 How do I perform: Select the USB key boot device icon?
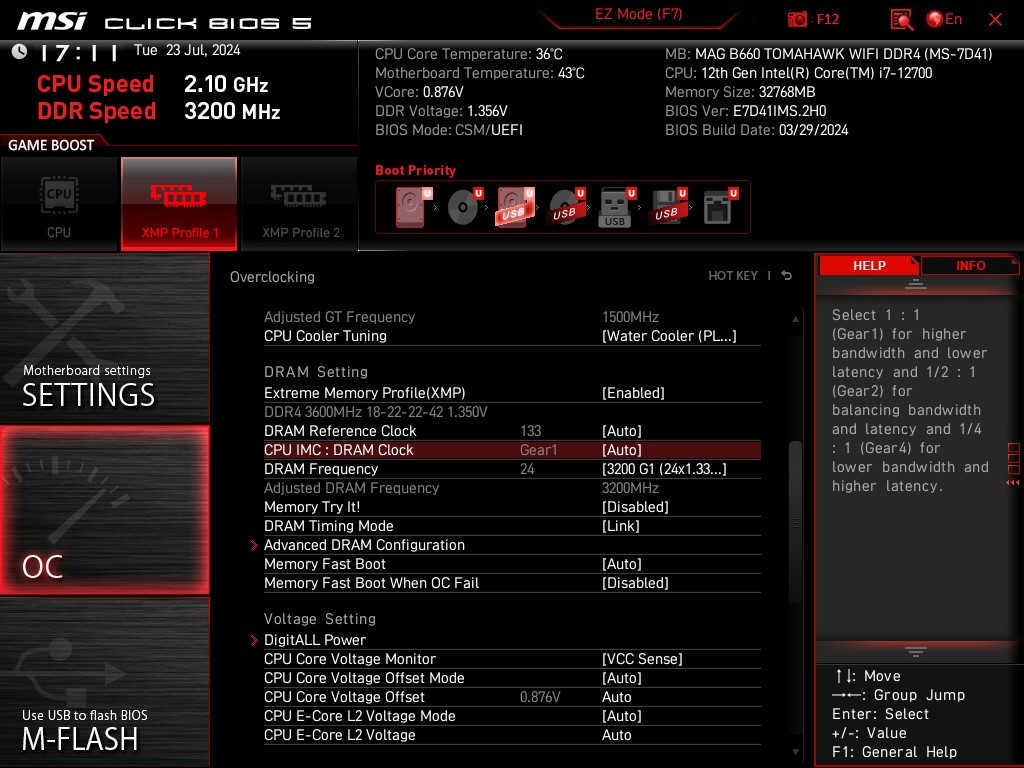click(x=616, y=207)
